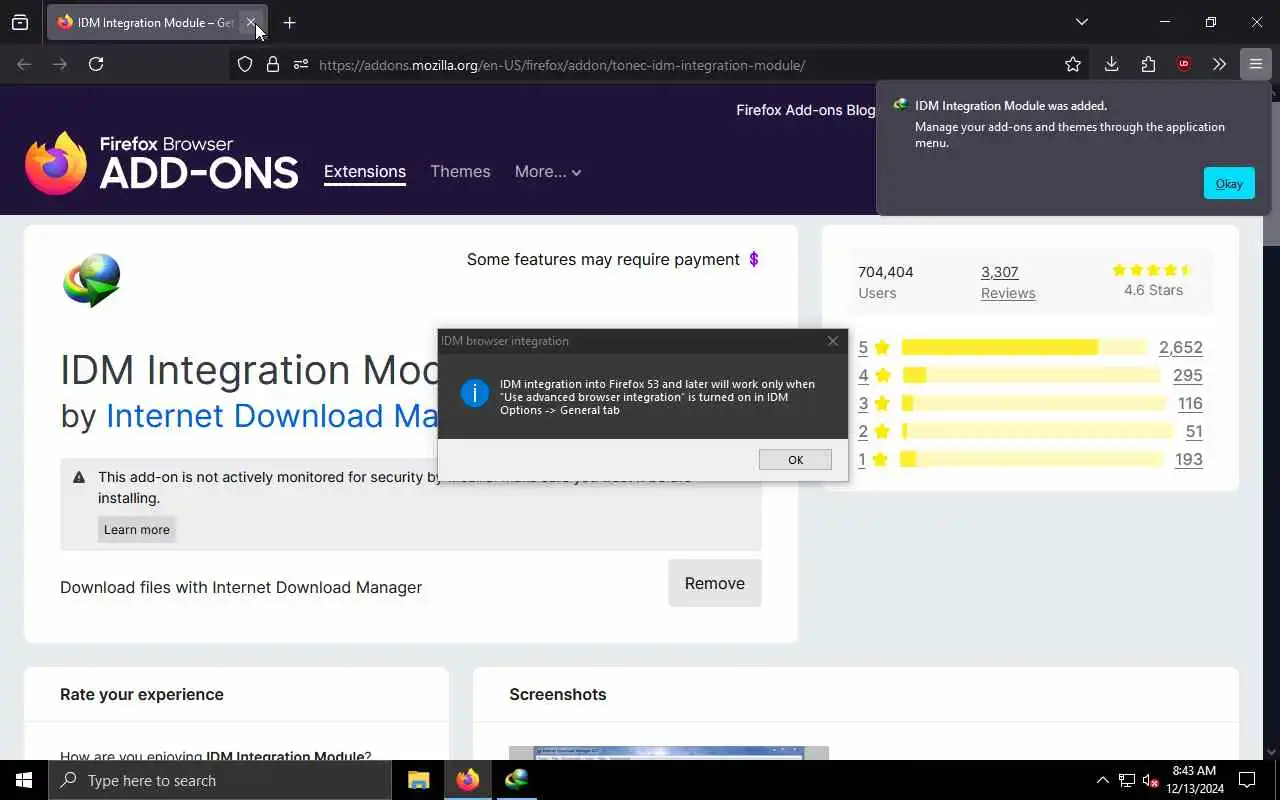The height and width of the screenshot is (800, 1280).
Task: Open the first screenshot thumbnail
Action: click(669, 753)
